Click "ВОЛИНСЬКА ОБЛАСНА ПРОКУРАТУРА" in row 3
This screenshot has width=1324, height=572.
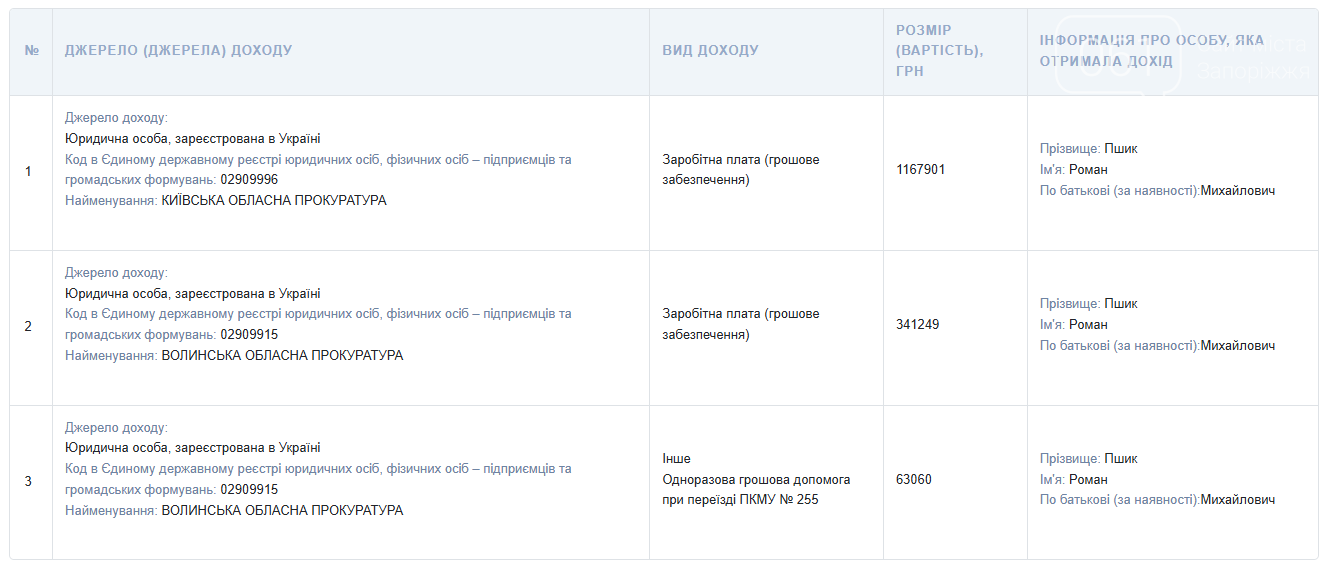tap(282, 511)
